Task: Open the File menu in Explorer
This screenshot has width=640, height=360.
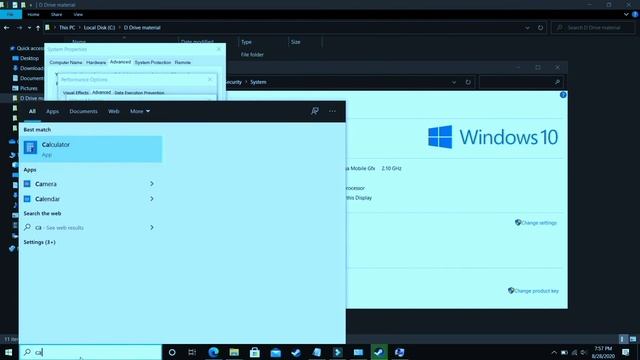Action: click(11, 14)
